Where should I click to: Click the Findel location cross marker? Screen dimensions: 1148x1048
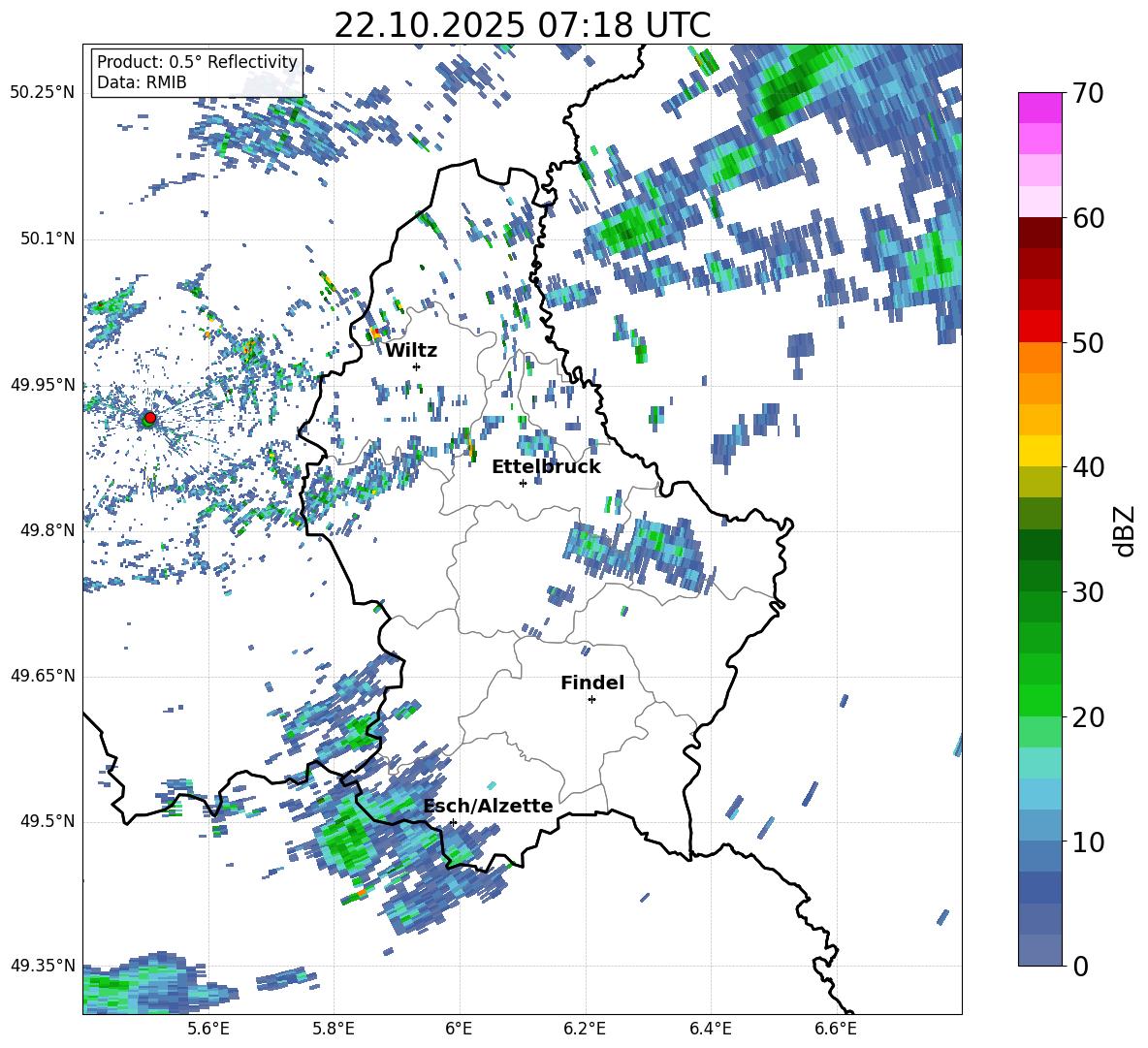591,700
